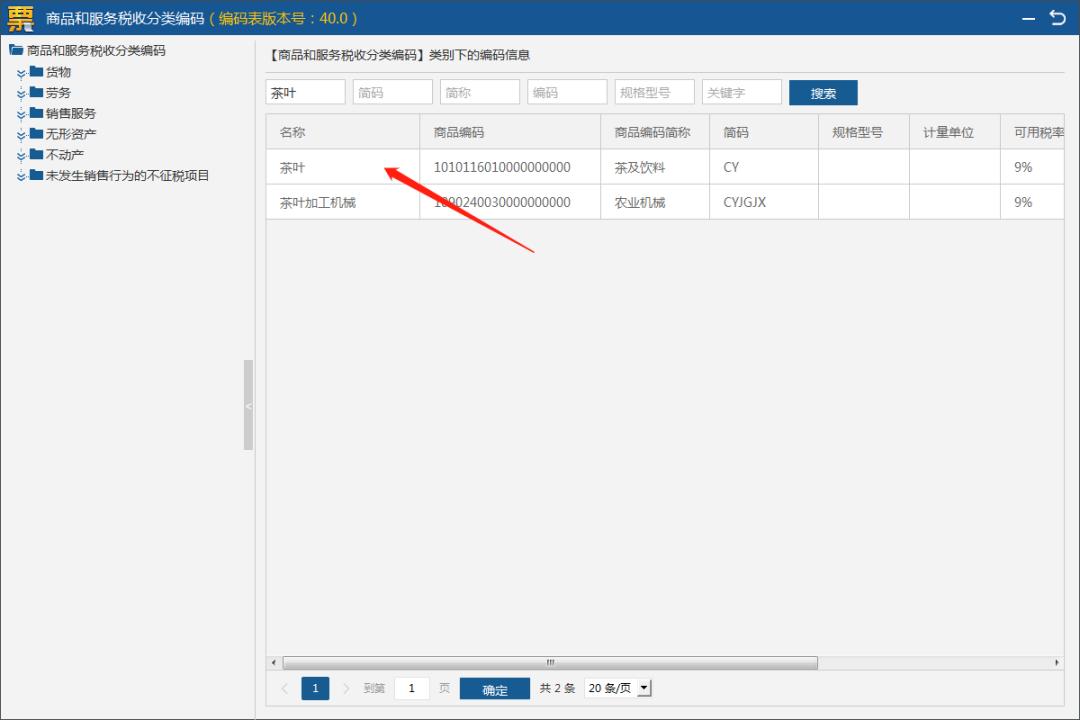Click the 不动产 folder icon
This screenshot has width=1080, height=720.
[x=38, y=154]
